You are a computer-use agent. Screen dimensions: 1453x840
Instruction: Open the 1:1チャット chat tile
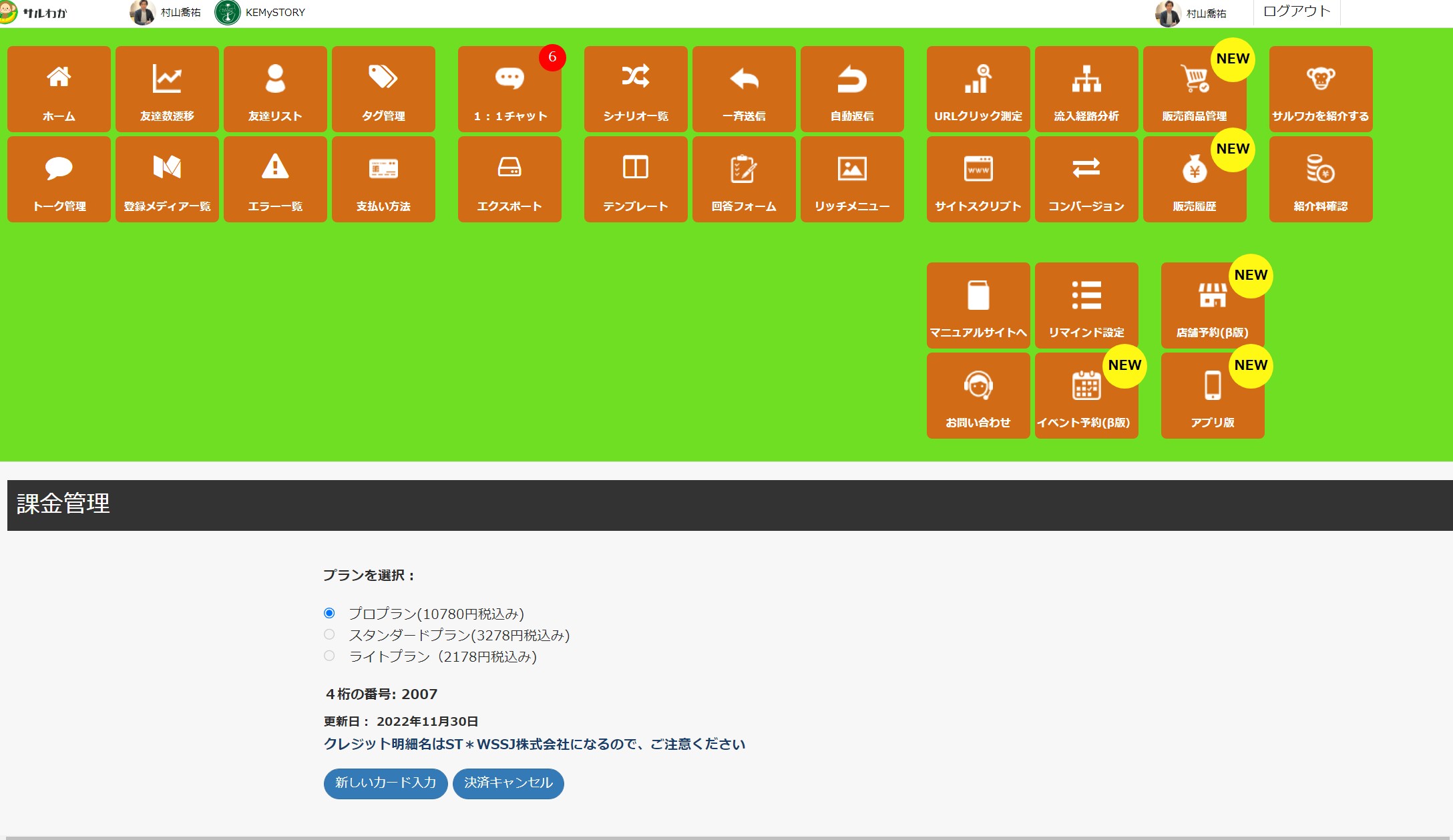[x=509, y=89]
